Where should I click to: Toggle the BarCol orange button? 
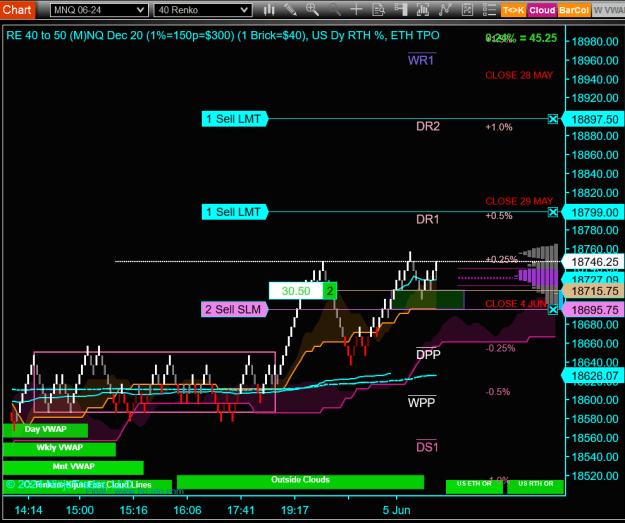(x=574, y=10)
